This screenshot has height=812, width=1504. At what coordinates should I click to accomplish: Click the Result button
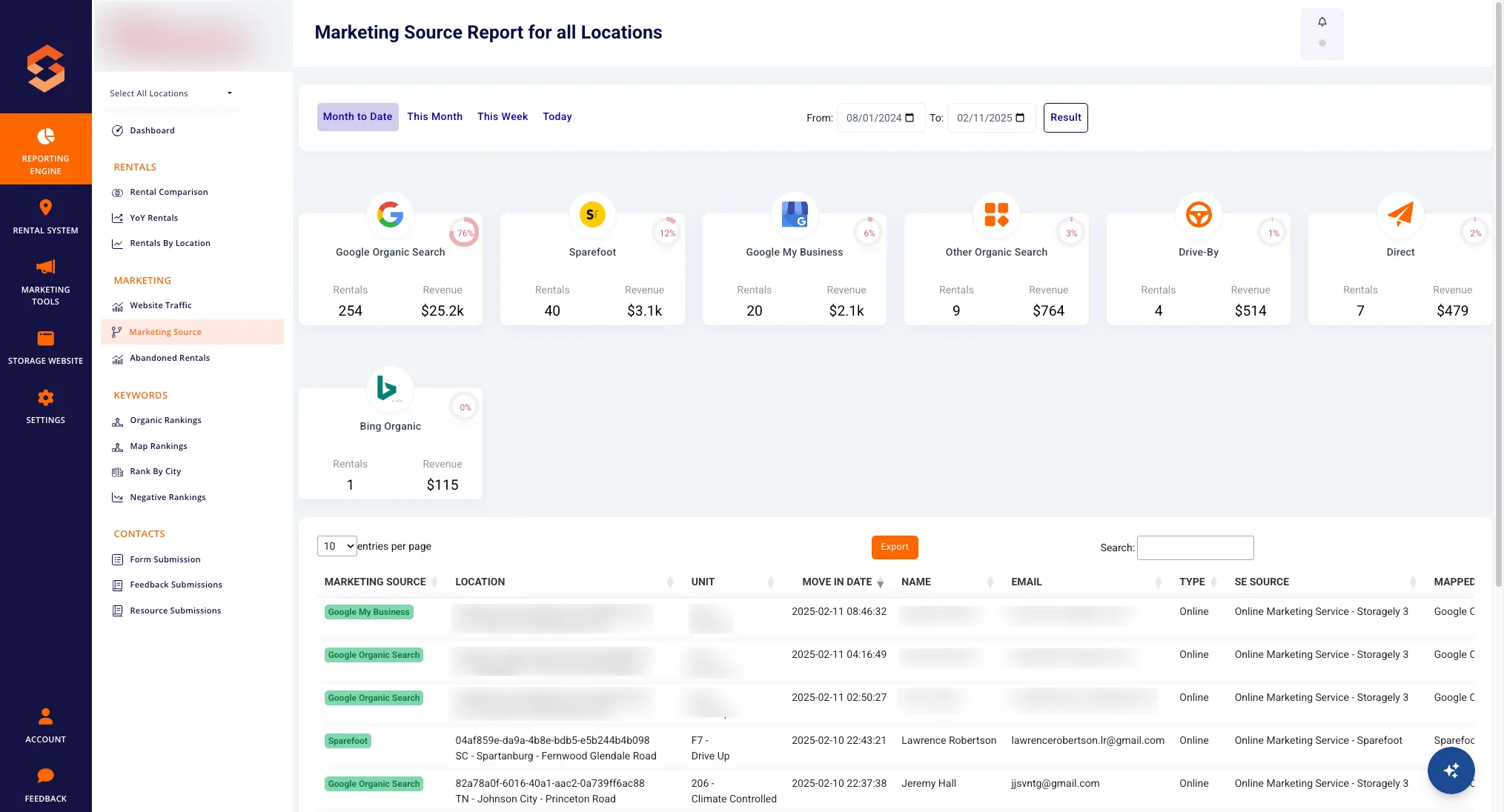[1065, 118]
